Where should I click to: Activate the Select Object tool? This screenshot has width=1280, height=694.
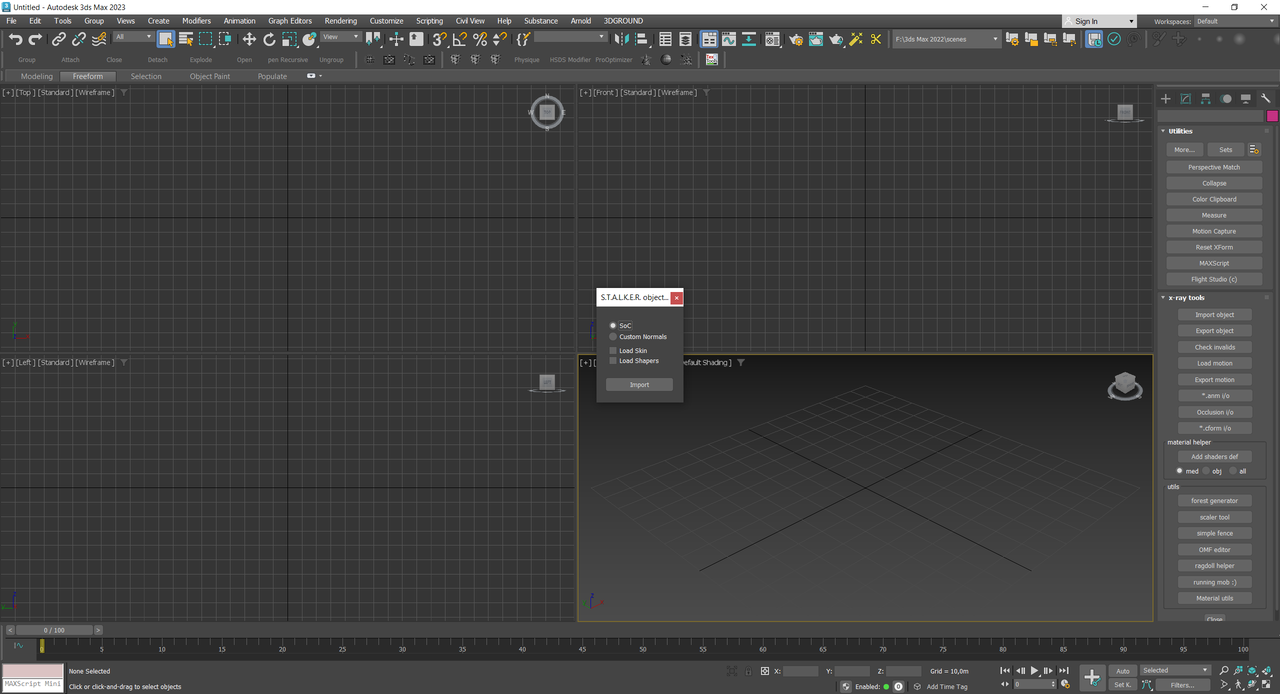tap(166, 39)
